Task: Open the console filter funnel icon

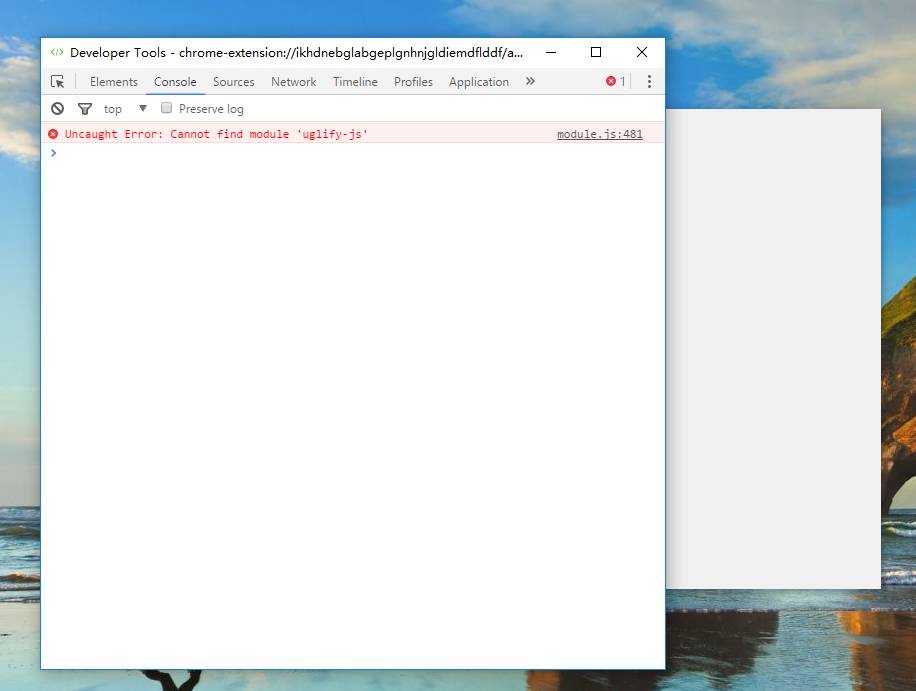Action: [x=85, y=109]
